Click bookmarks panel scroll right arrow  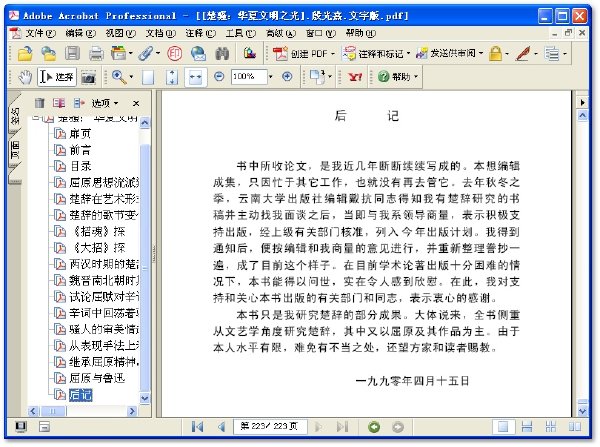tap(132, 411)
